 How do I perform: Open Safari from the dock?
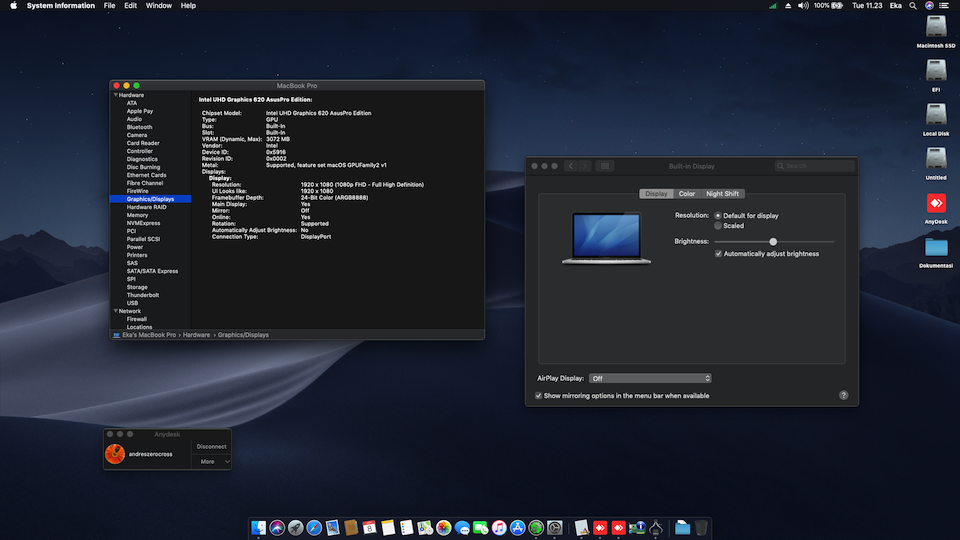[314, 527]
